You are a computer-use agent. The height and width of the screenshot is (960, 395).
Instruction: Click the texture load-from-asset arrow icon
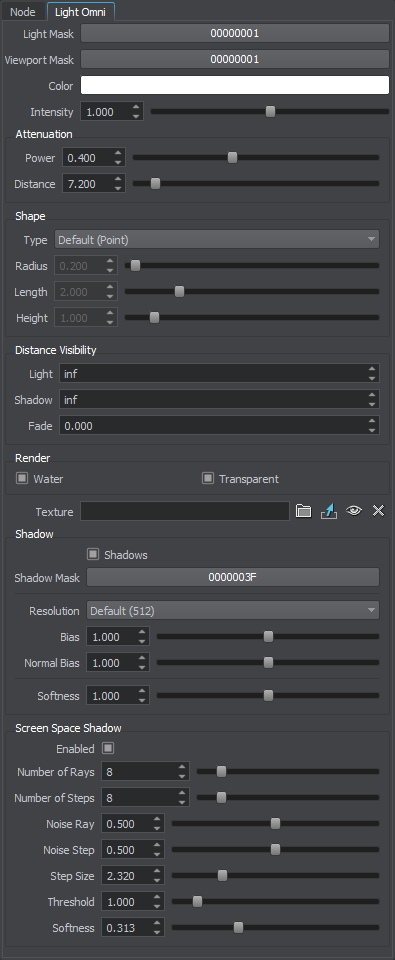329,511
